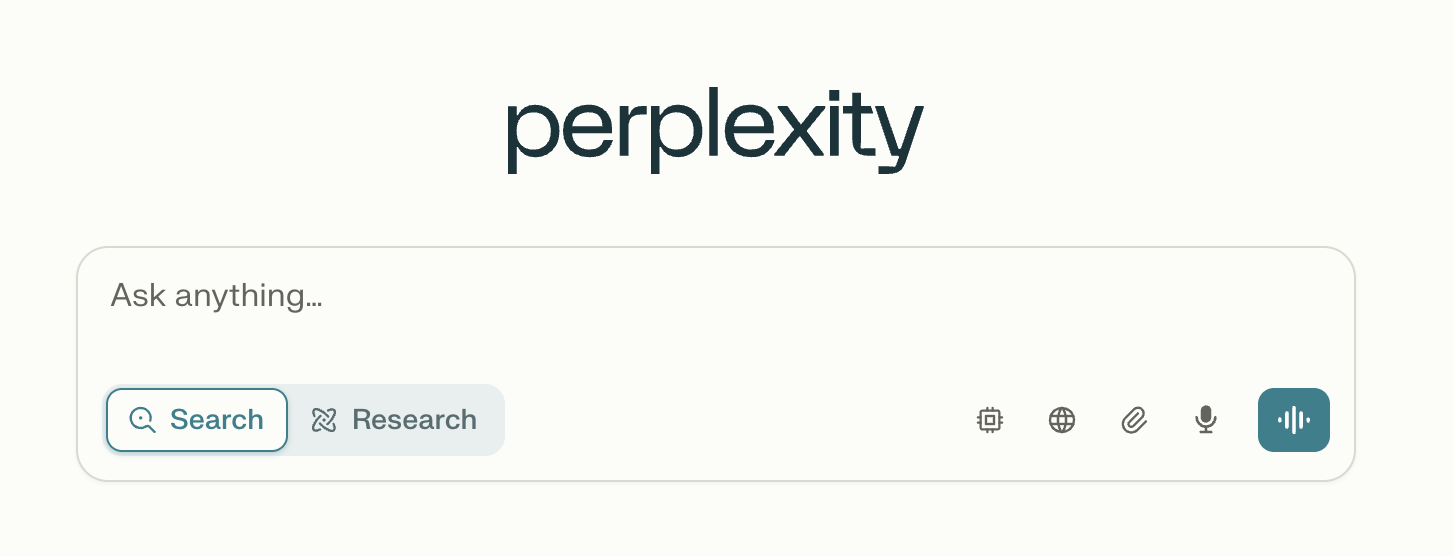Open the search sources globe dropdown
The width and height of the screenshot is (1454, 556).
pyautogui.click(x=1062, y=420)
